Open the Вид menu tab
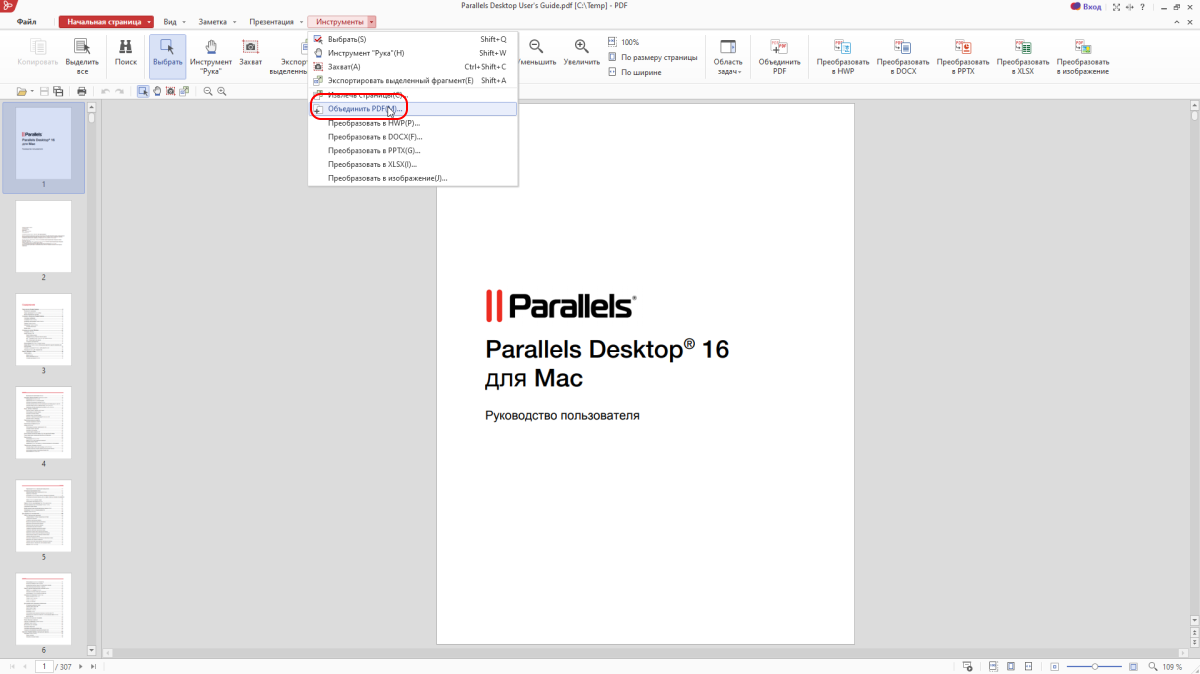This screenshot has width=1200, height=674. pos(170,21)
